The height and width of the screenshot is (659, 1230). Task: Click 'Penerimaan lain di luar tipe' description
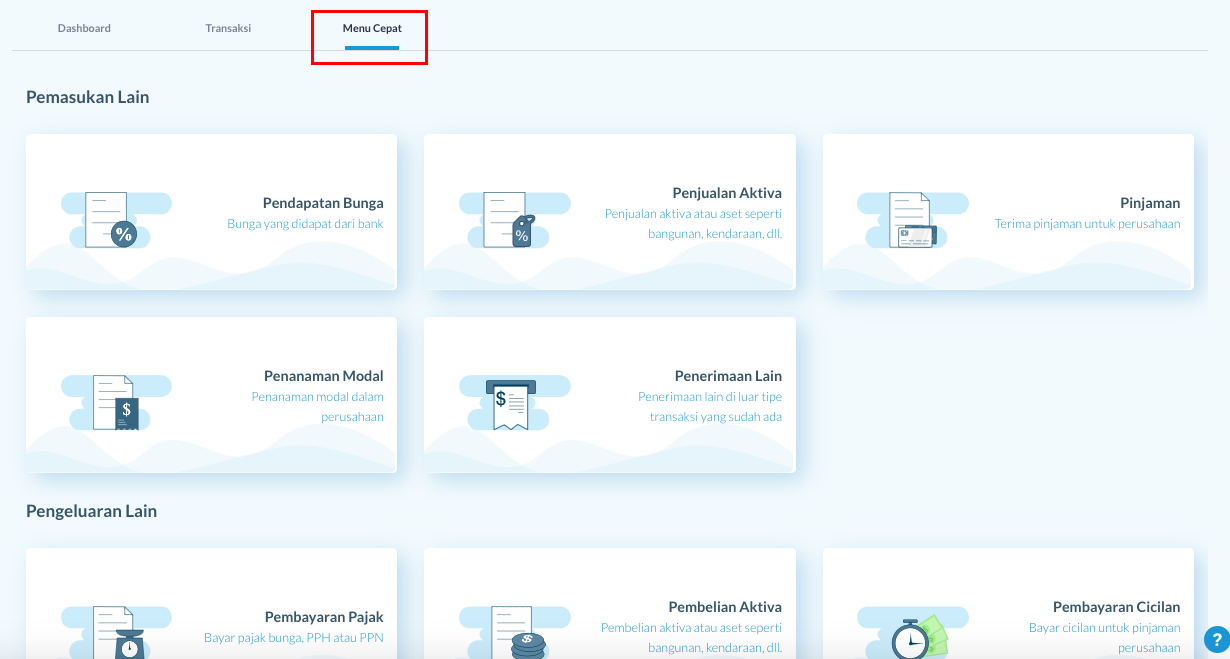click(710, 407)
